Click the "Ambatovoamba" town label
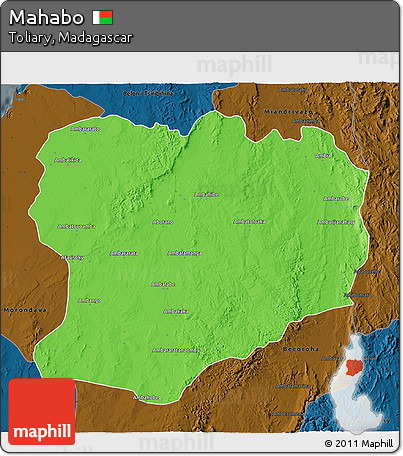 [x=76, y=226]
